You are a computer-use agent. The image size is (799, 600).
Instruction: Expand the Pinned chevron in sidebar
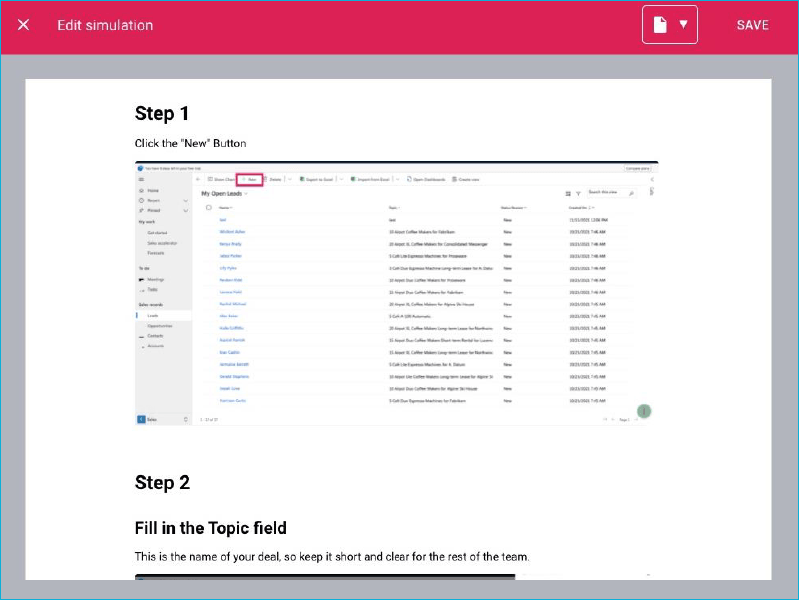pyautogui.click(x=185, y=211)
